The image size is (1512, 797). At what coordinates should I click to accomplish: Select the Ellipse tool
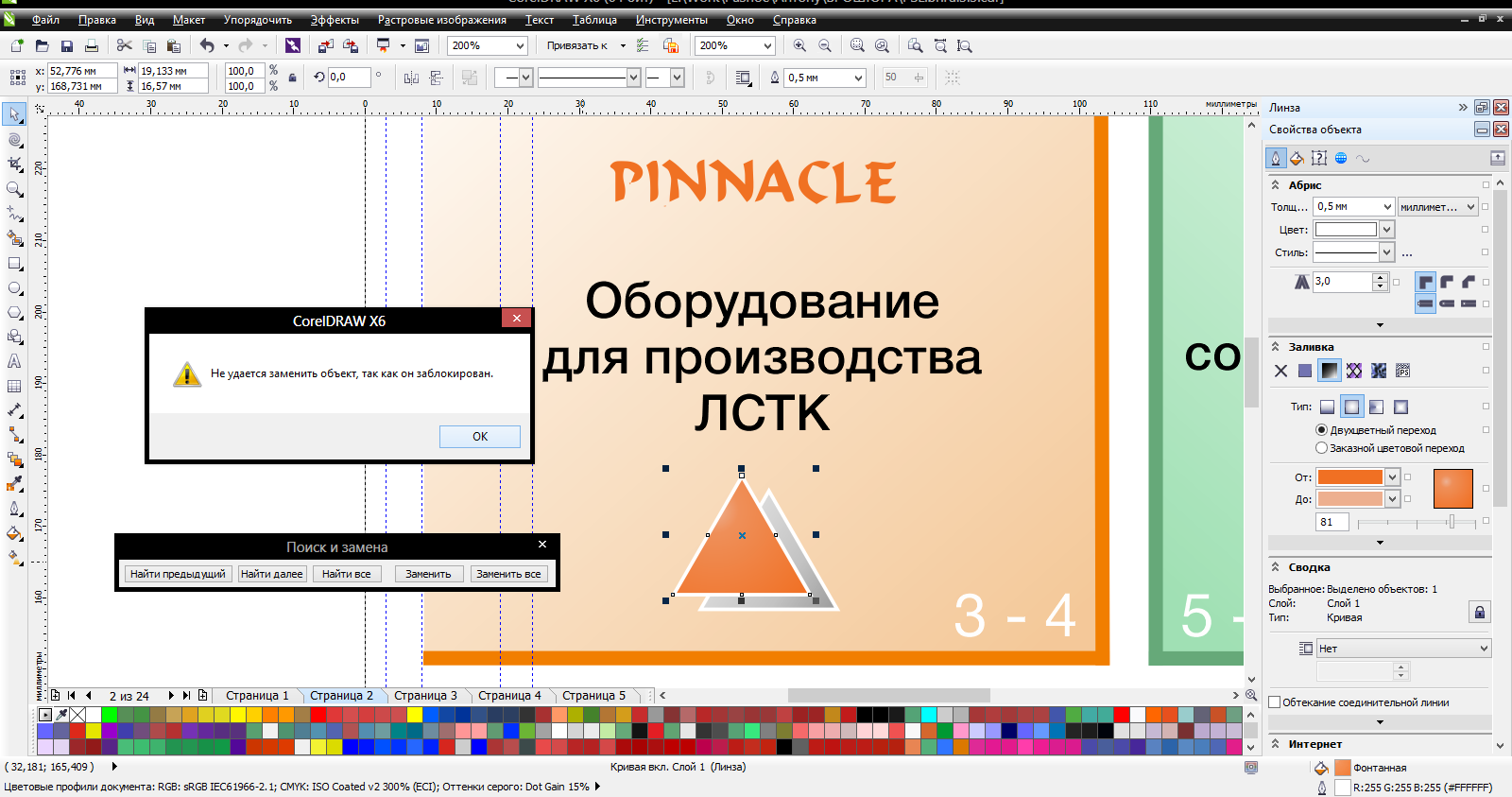pyautogui.click(x=14, y=288)
